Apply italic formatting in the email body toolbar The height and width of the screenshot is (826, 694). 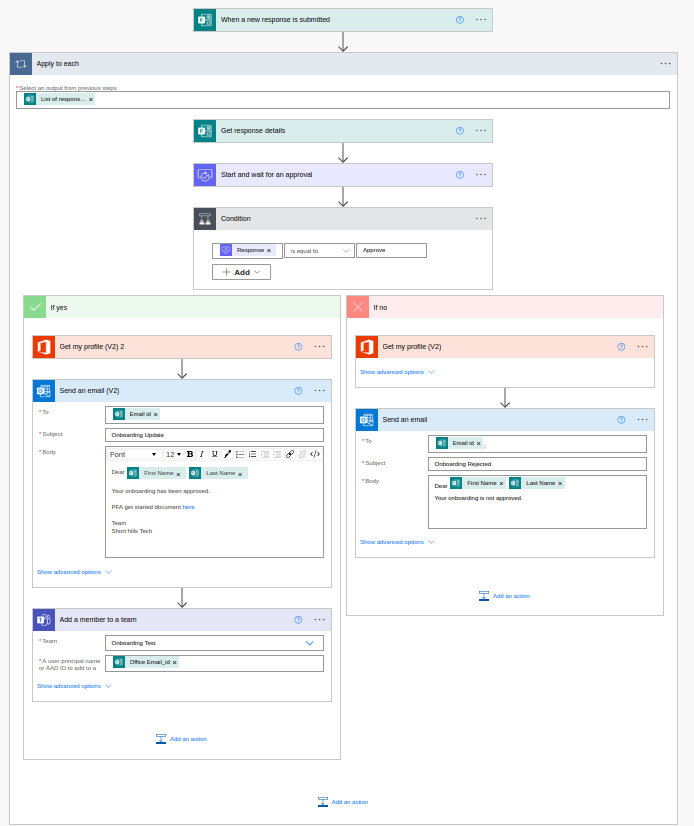tap(201, 454)
